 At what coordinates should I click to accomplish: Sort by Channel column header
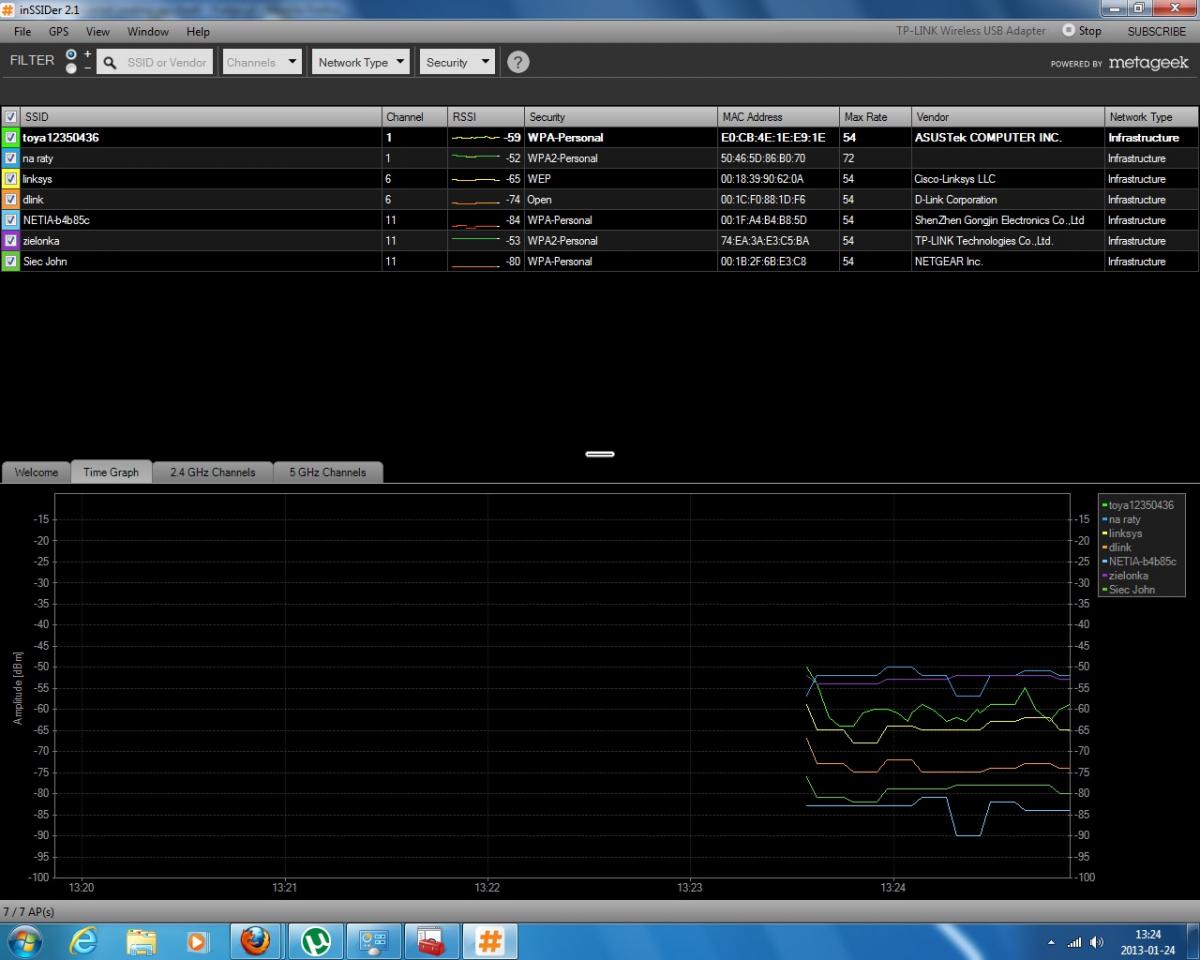pos(415,117)
